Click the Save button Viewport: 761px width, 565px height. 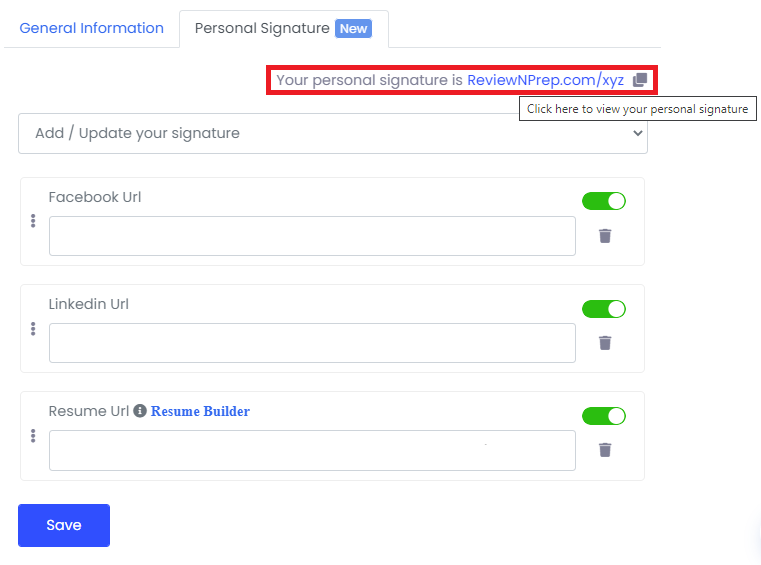pos(64,525)
